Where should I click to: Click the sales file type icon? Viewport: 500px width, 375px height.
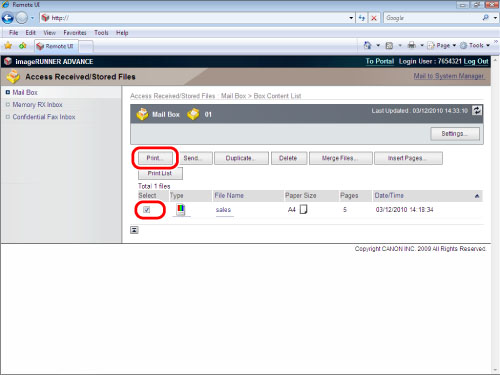pyautogui.click(x=181, y=209)
